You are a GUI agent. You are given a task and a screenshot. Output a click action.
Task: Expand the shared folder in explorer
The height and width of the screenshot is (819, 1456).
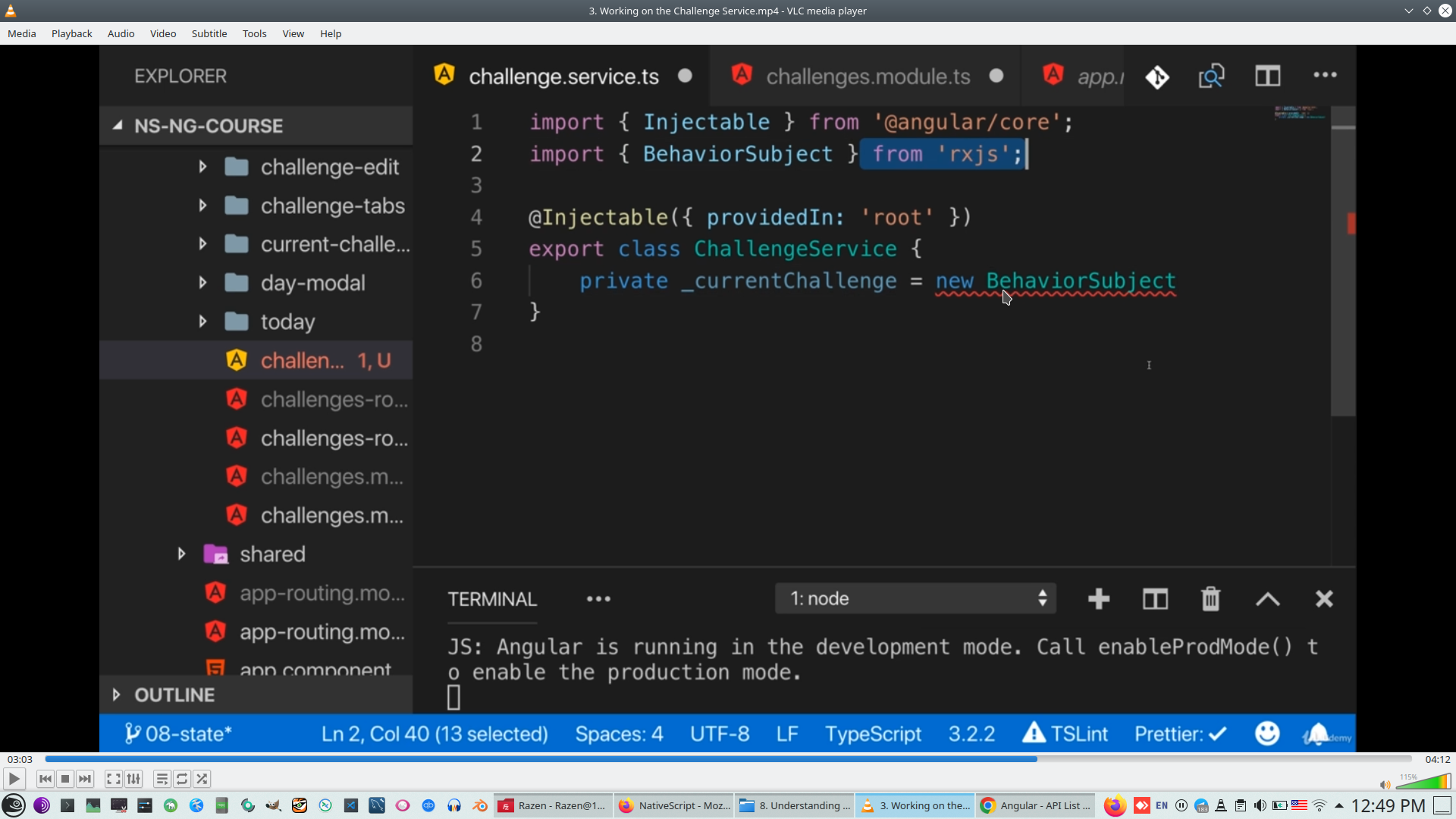(181, 554)
